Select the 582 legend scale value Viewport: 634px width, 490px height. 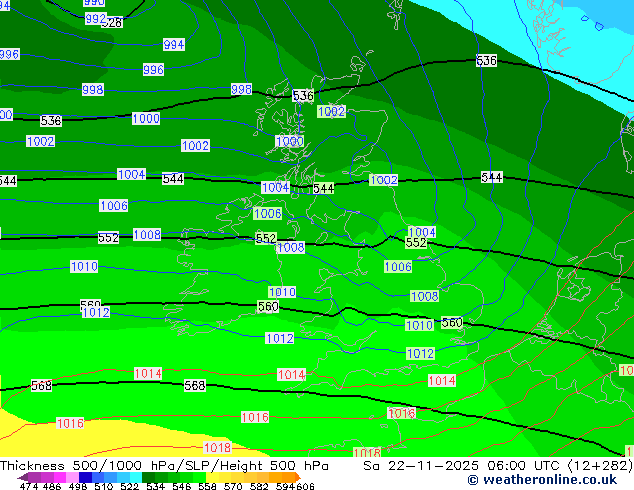[259, 486]
